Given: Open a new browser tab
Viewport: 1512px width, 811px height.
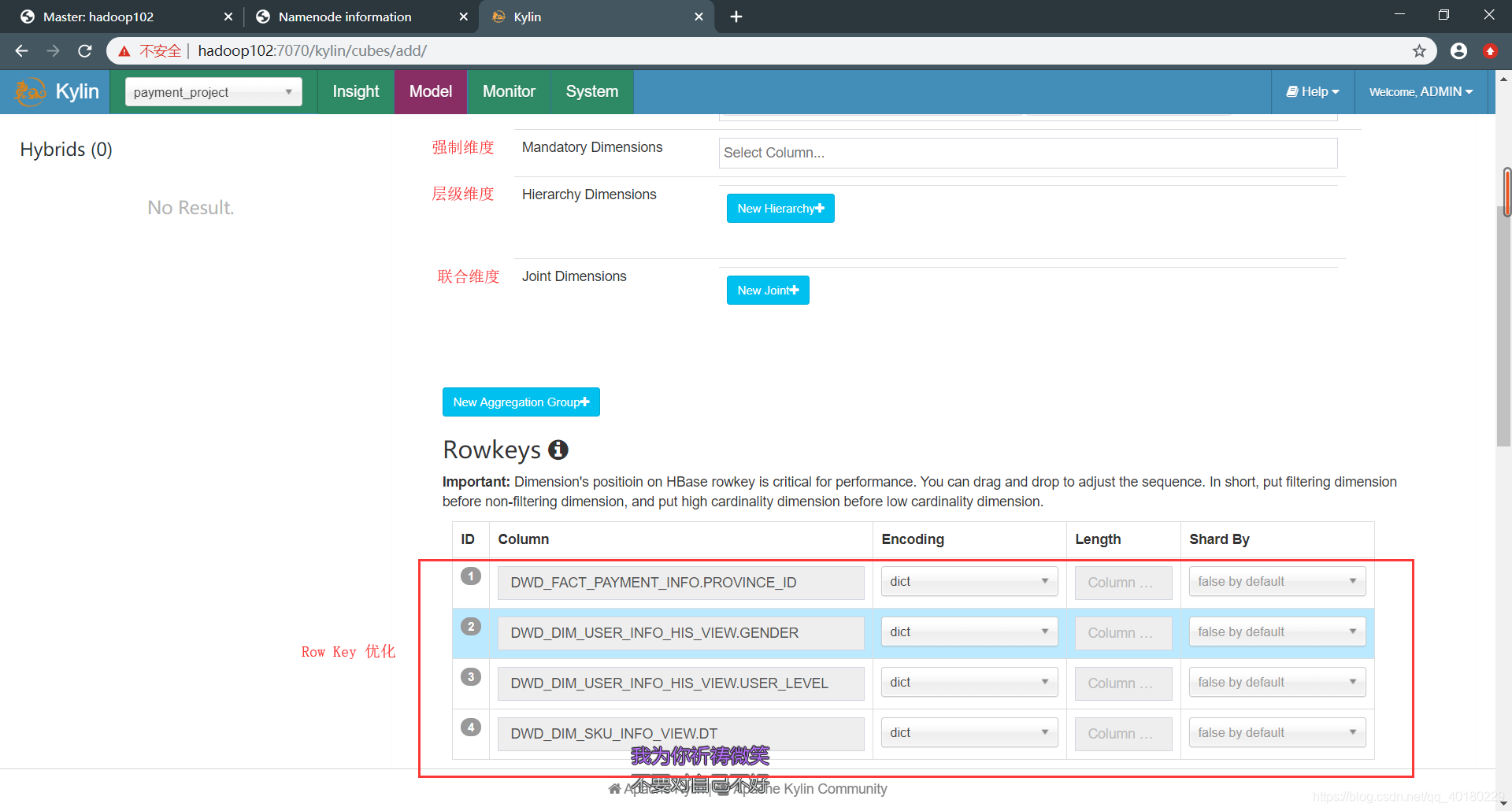Looking at the screenshot, I should click(736, 17).
